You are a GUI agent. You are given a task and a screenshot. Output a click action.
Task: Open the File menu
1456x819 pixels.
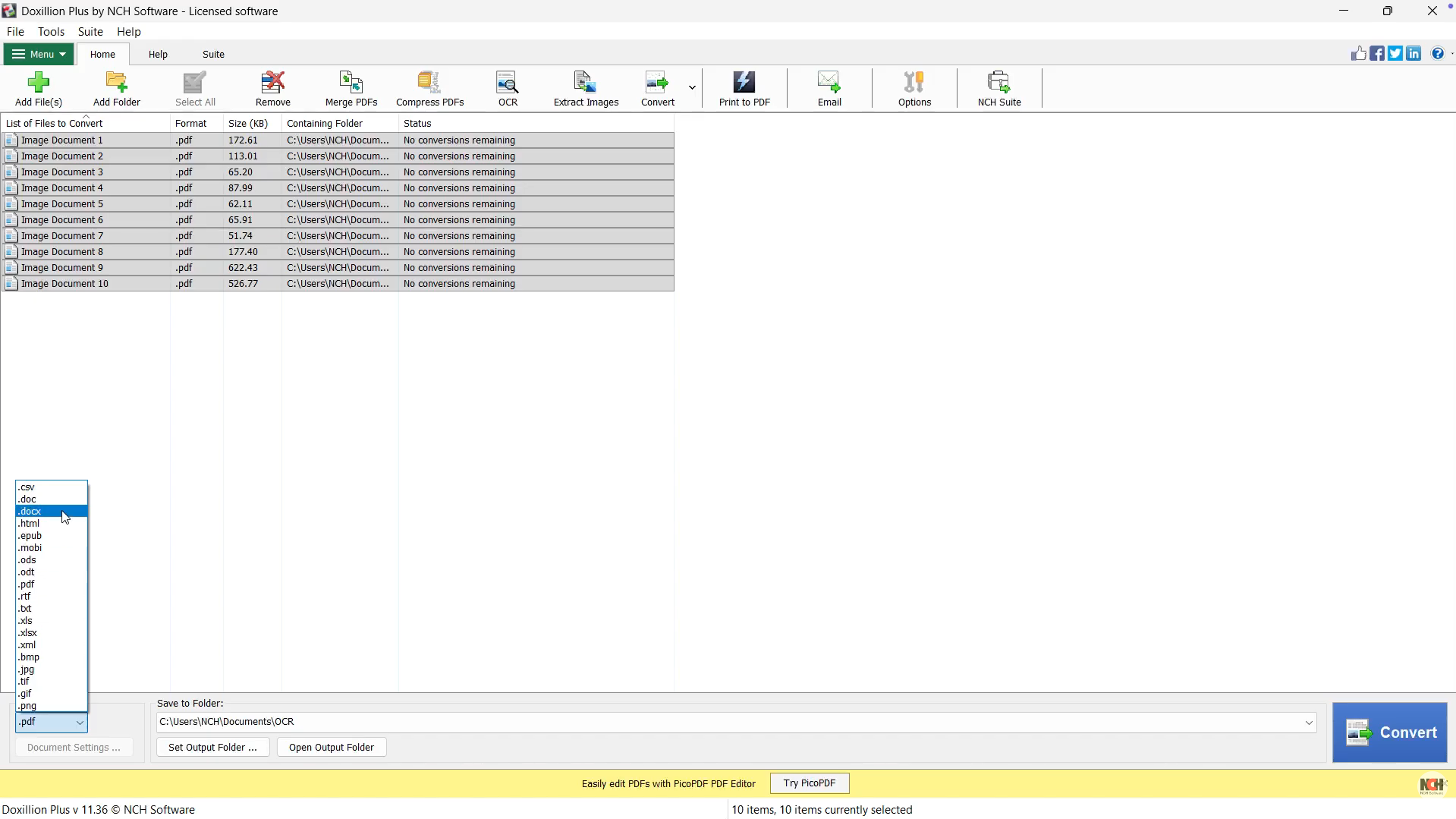tap(15, 32)
